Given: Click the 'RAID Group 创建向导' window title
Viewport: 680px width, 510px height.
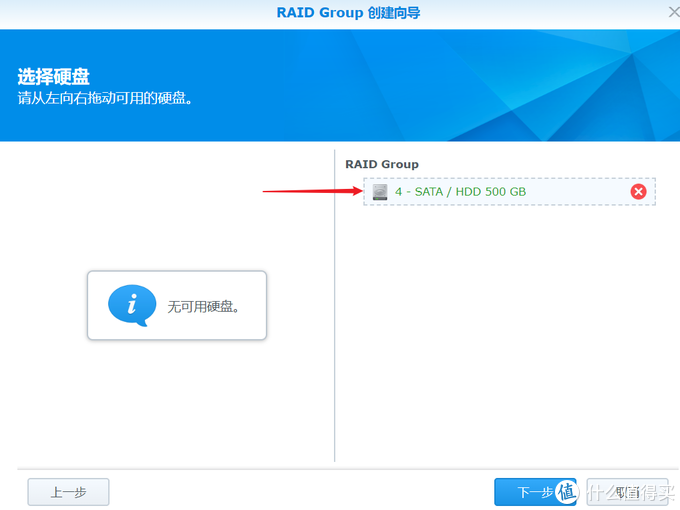Looking at the screenshot, I should coord(348,13).
